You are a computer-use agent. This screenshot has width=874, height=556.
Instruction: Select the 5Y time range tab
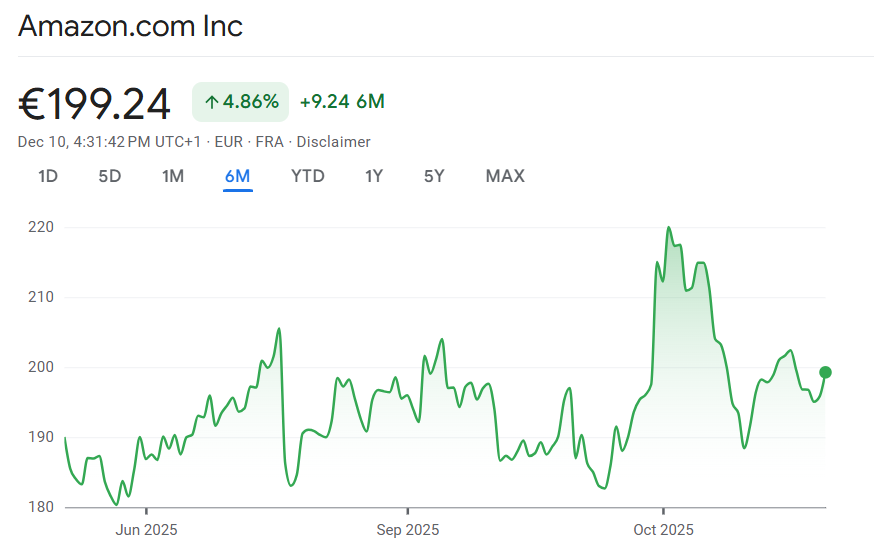(x=434, y=177)
